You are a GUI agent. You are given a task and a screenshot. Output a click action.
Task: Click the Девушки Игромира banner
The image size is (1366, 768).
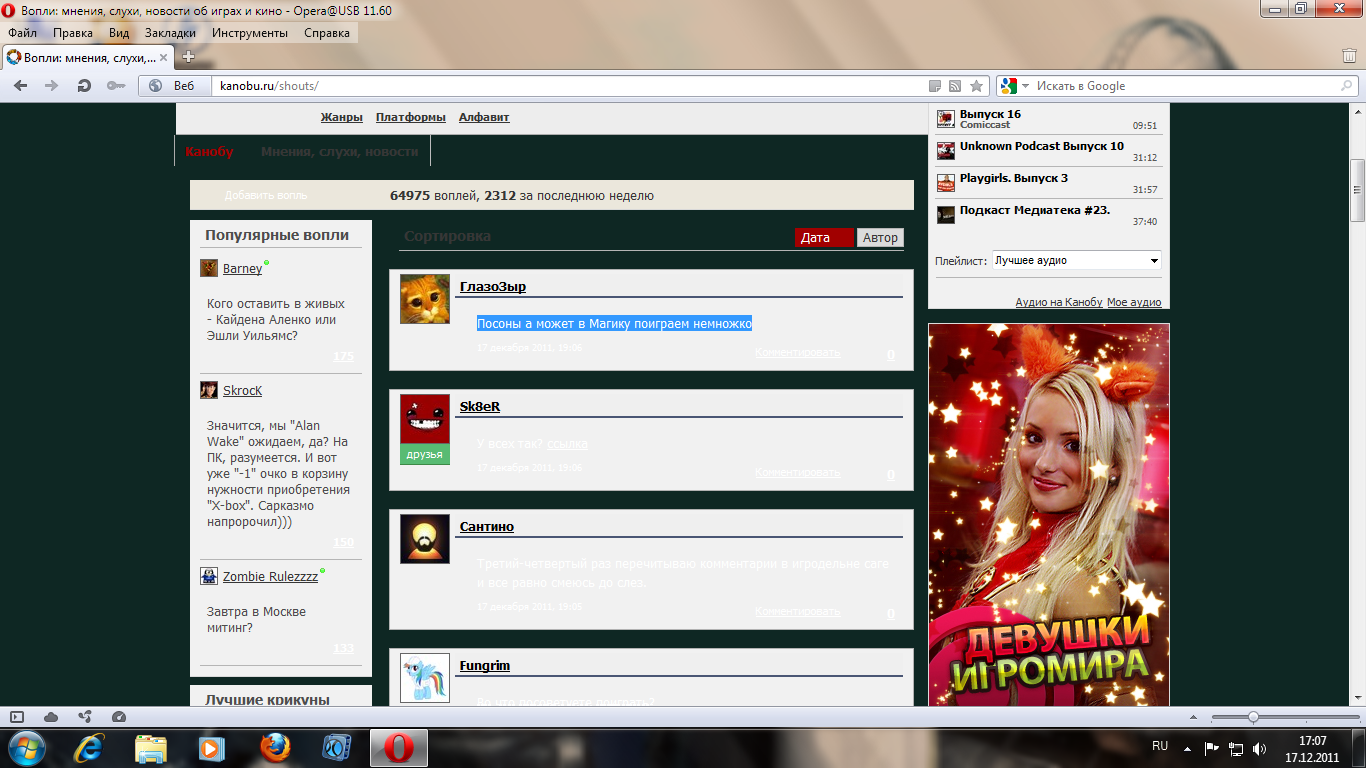1049,514
